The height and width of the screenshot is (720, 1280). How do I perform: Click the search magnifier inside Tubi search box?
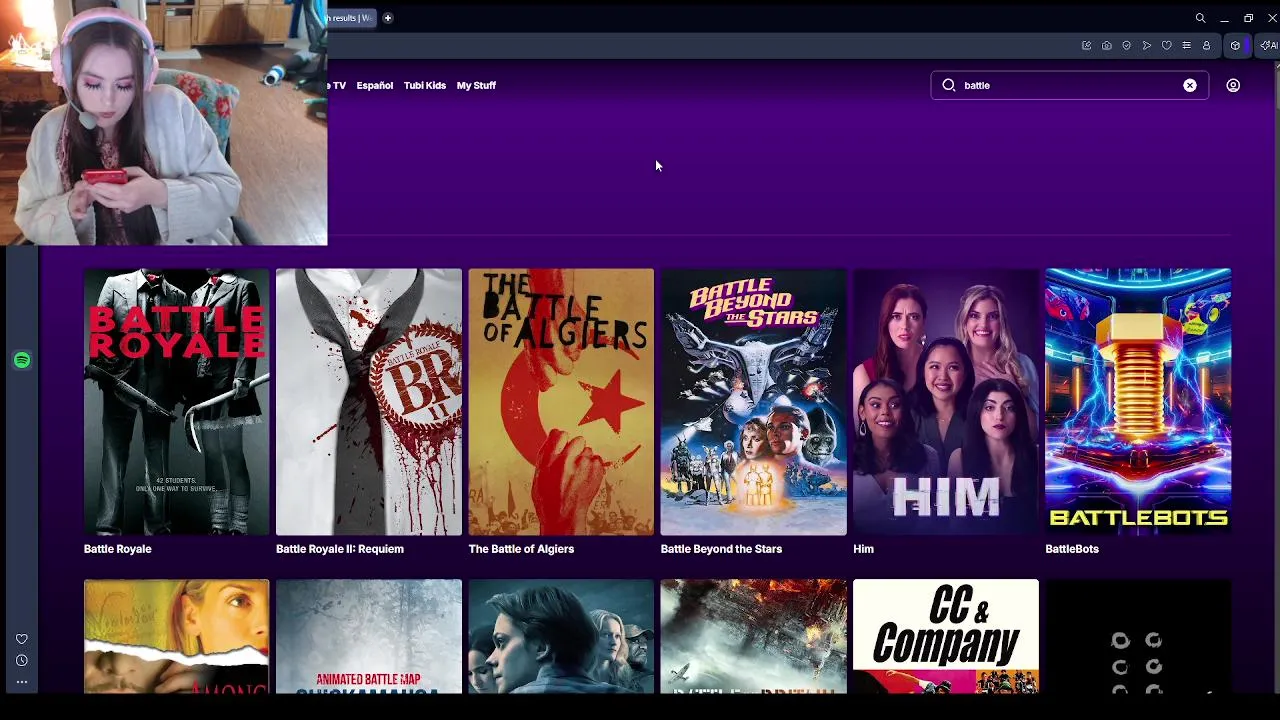point(948,86)
